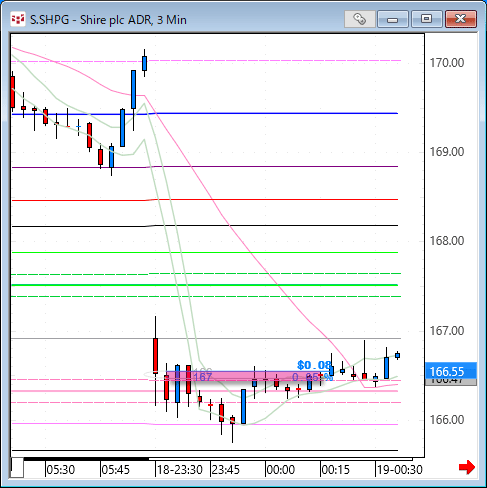The image size is (487, 488).
Task: Click the red scroll-right arrow
Action: point(467,467)
